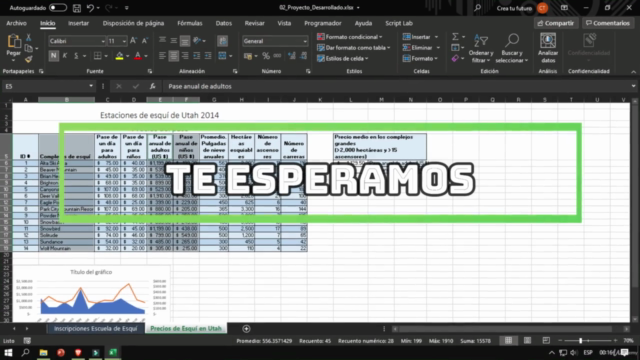640x360 pixels.
Task: Apply the yellow fill color
Action: pyautogui.click(x=119, y=56)
